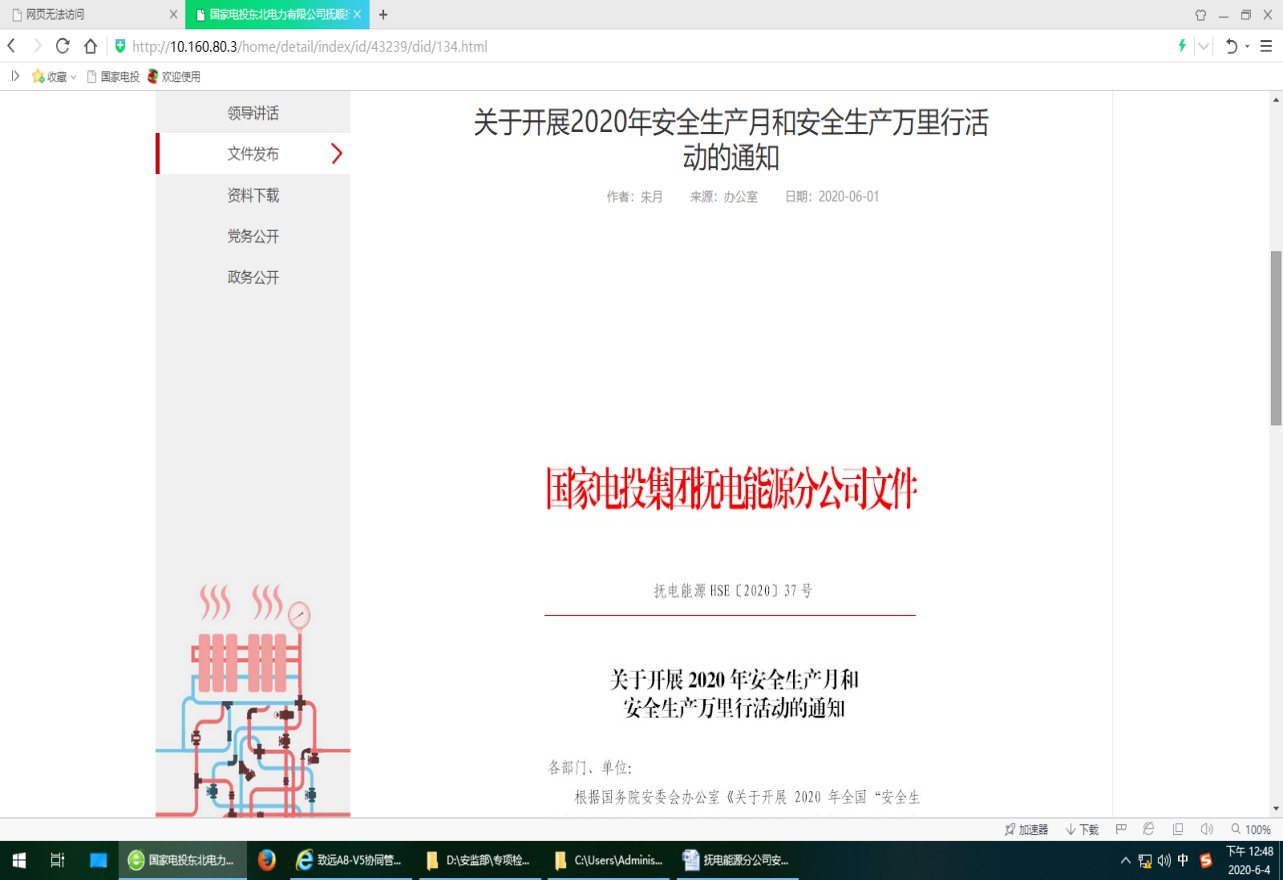Viewport: 1283px width, 880px height.
Task: Click the 日期：2020-06-01 date text
Action: coord(832,197)
